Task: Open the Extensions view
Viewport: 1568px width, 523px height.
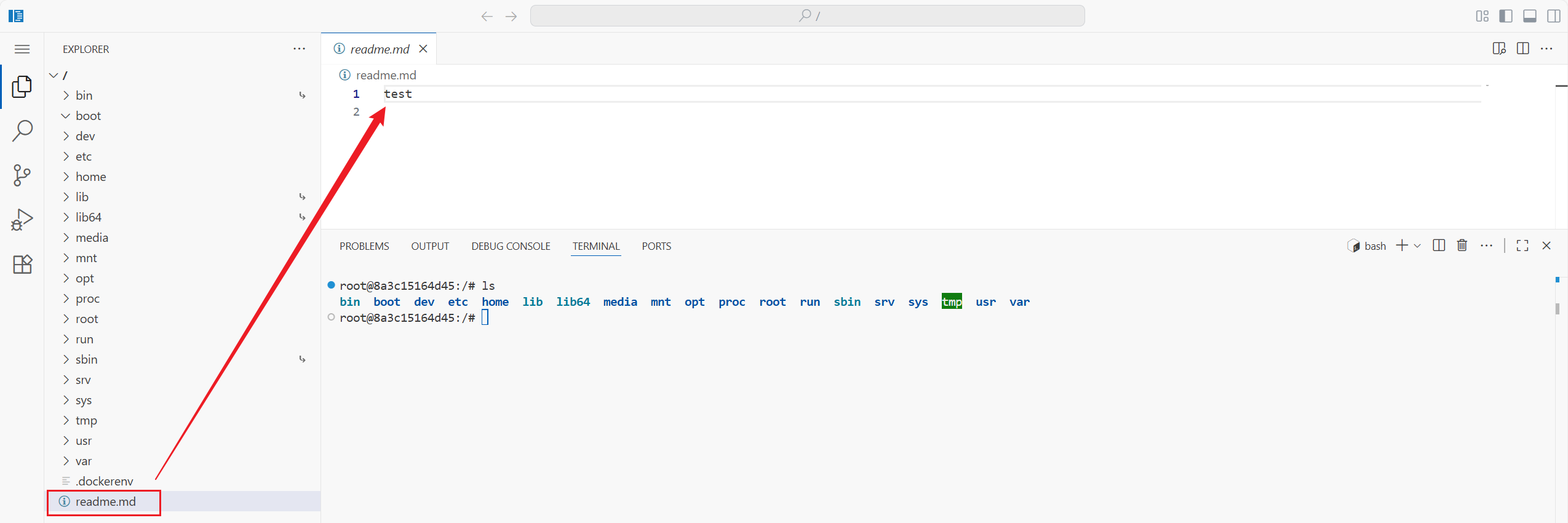Action: pyautogui.click(x=22, y=265)
